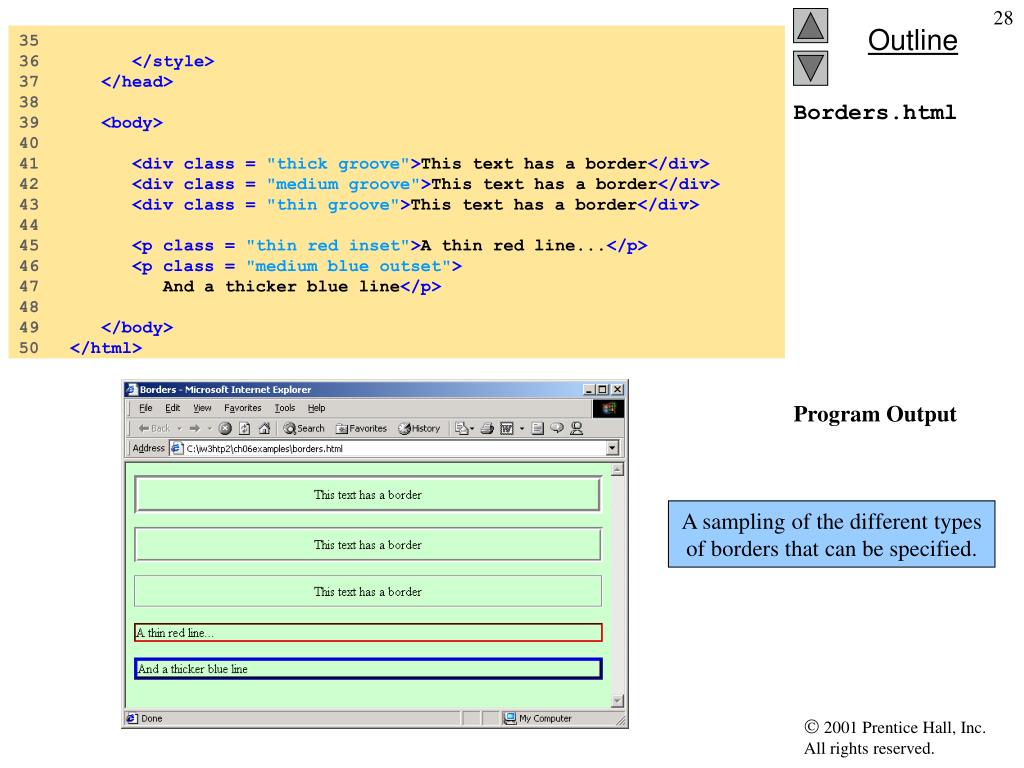Open the Edit with Word dropdown arrow
The image size is (1024, 768).
point(523,428)
